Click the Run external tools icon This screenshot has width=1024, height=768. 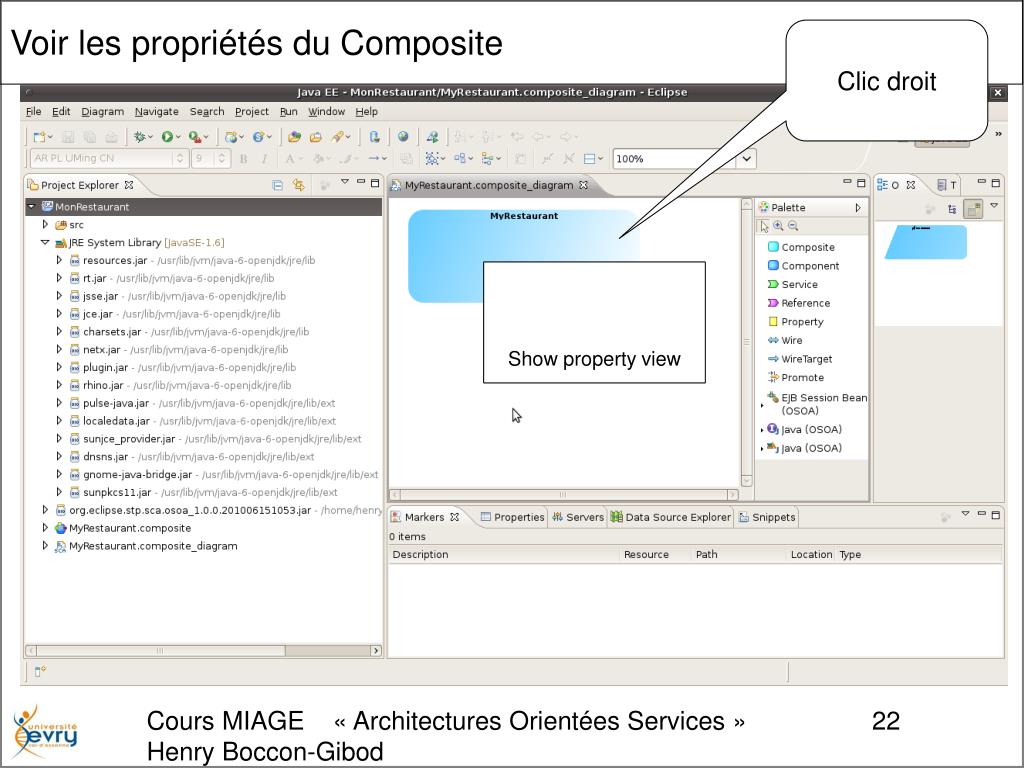coord(195,136)
